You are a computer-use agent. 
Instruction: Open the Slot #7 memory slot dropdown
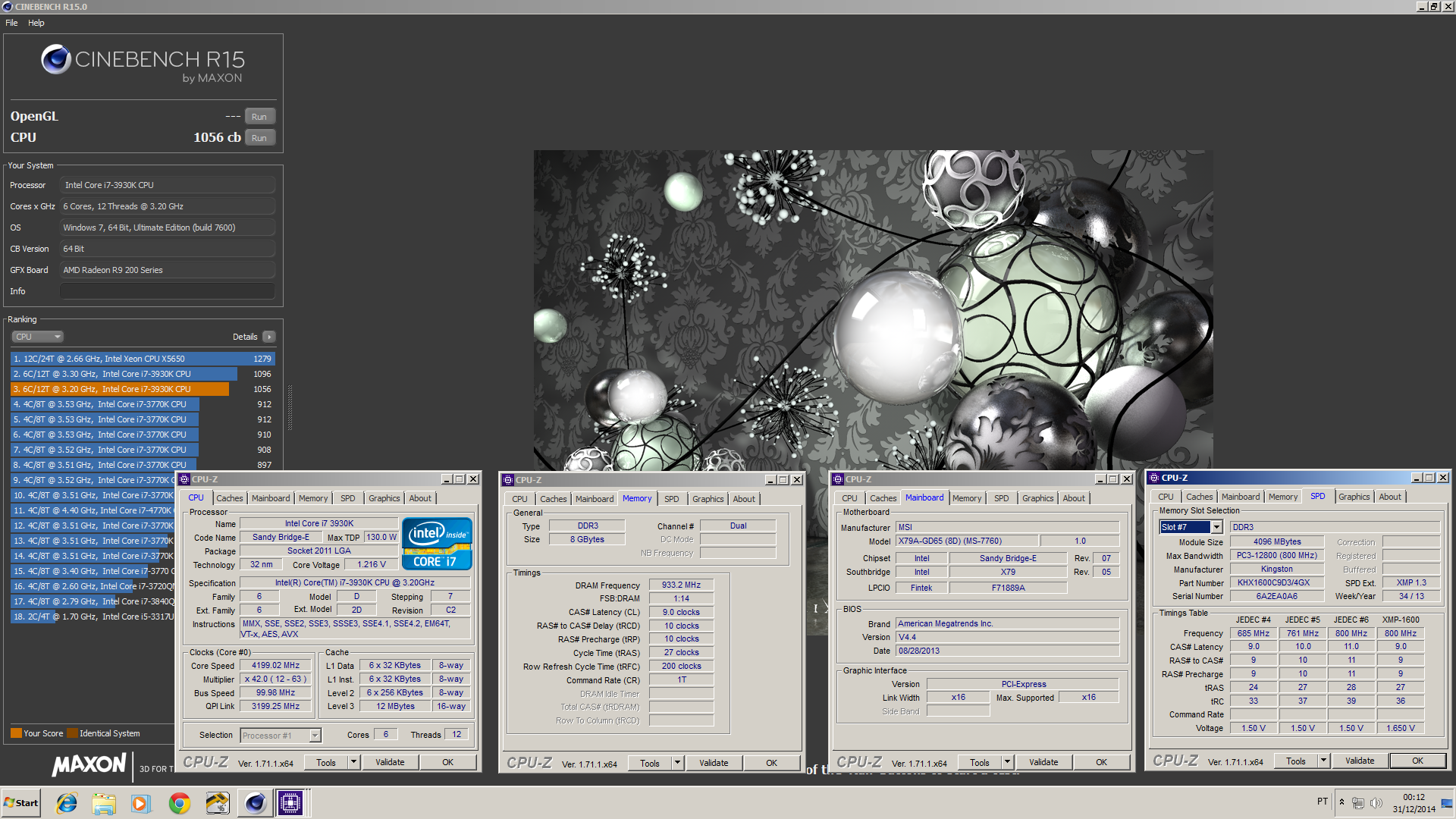click(x=1216, y=527)
